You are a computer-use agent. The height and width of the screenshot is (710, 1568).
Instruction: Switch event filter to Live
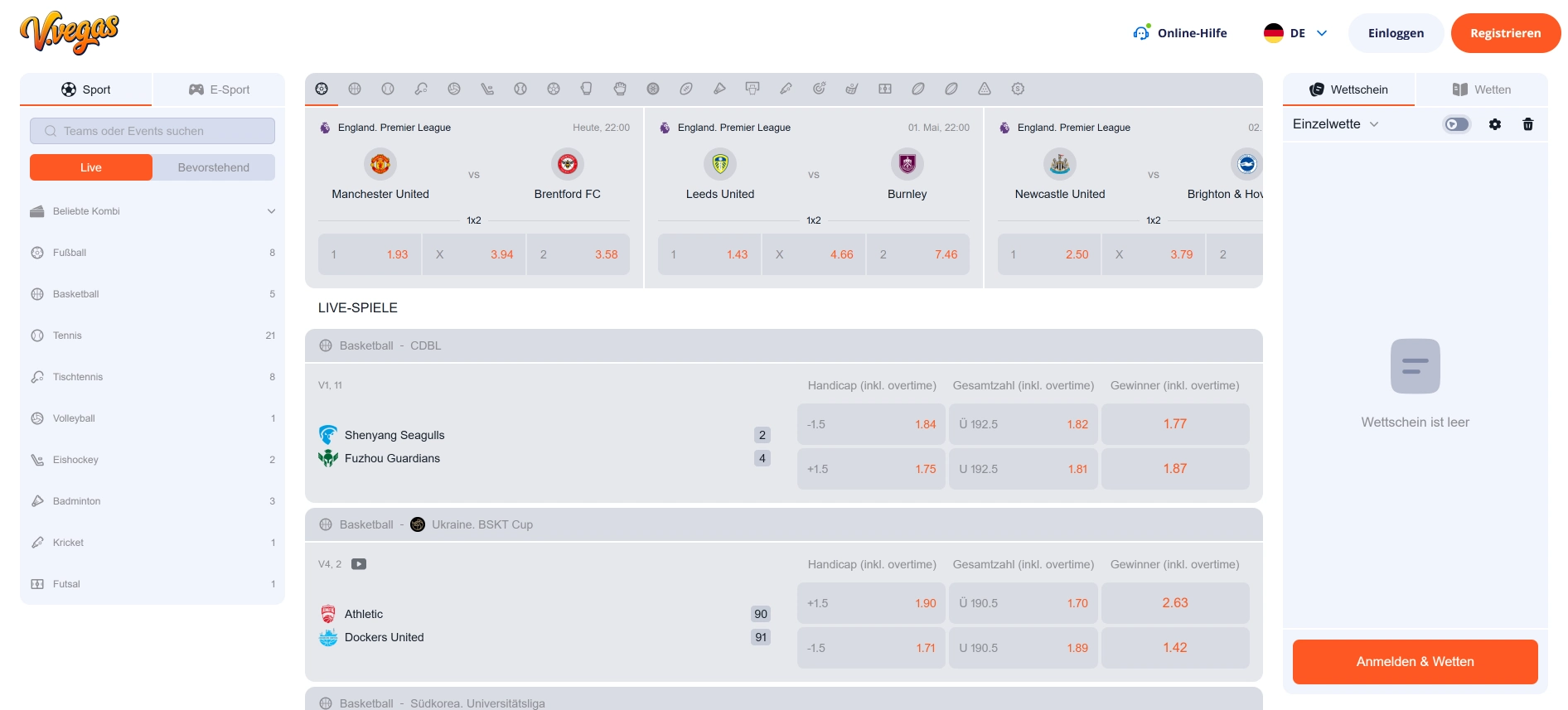(x=91, y=167)
